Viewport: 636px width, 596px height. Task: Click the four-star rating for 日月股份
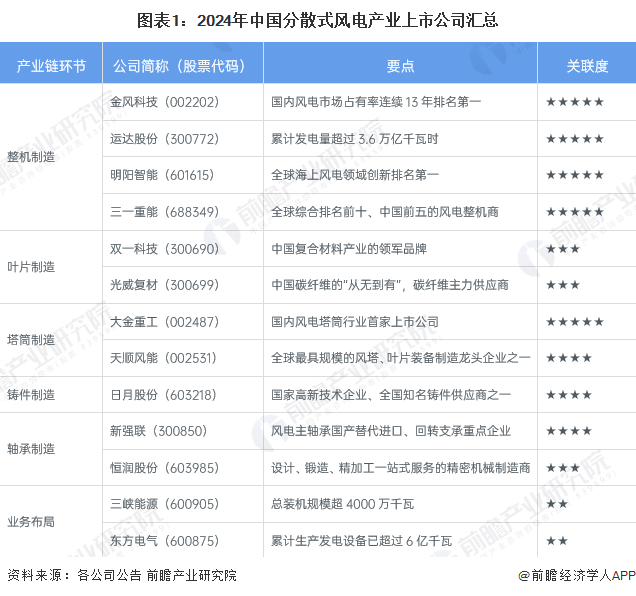pyautogui.click(x=569, y=395)
